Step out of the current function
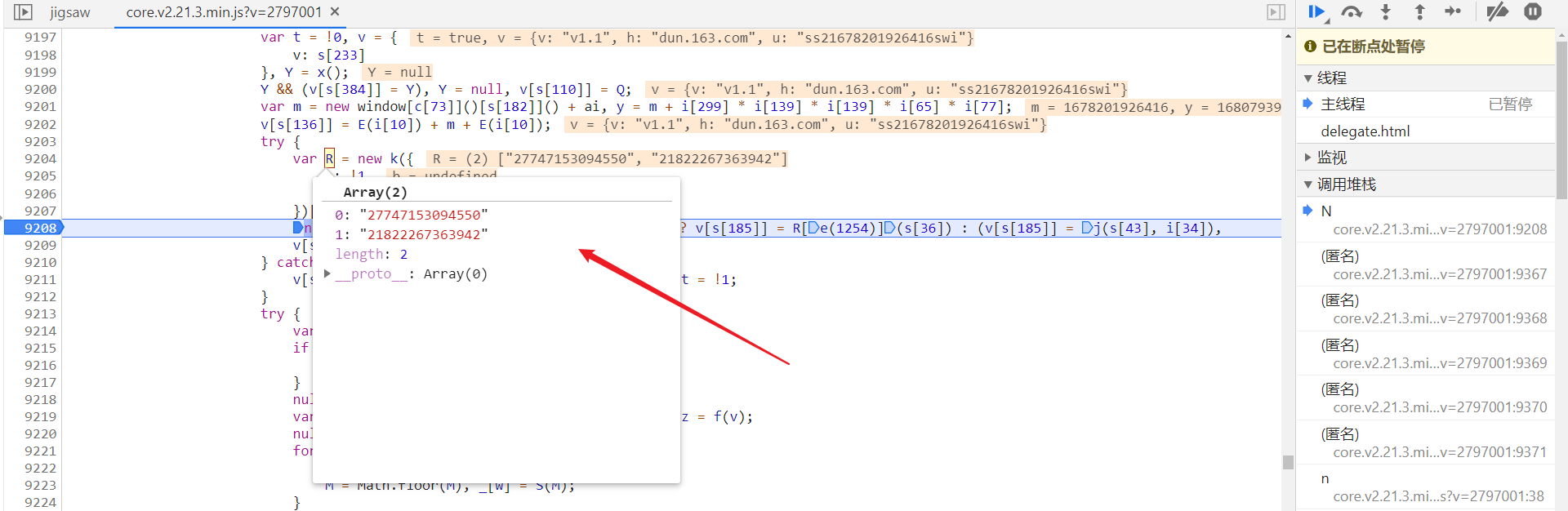This screenshot has height=511, width=1568. pyautogui.click(x=1419, y=11)
